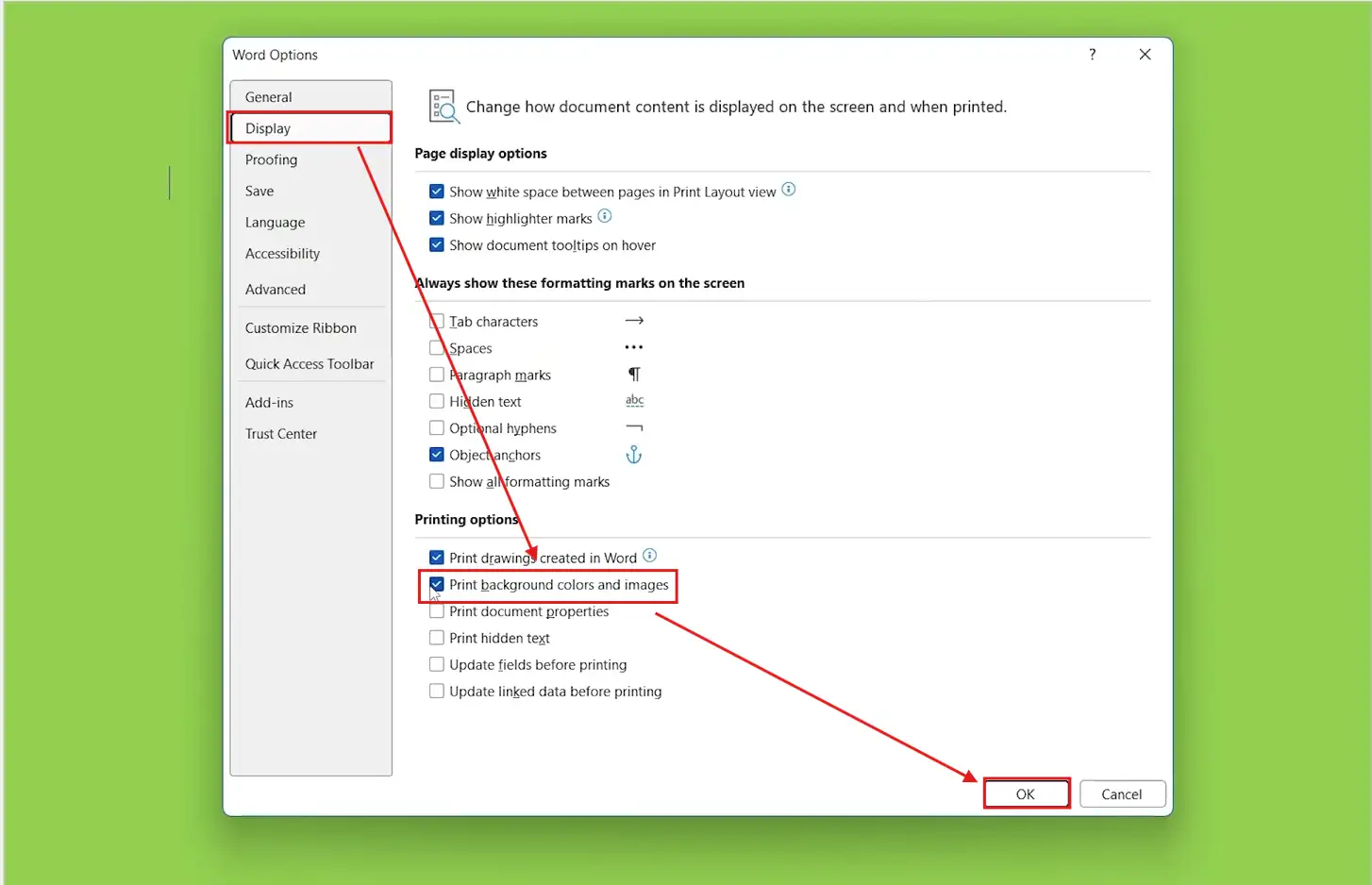
Task: Open Accessibility options
Action: pyautogui.click(x=310, y=254)
